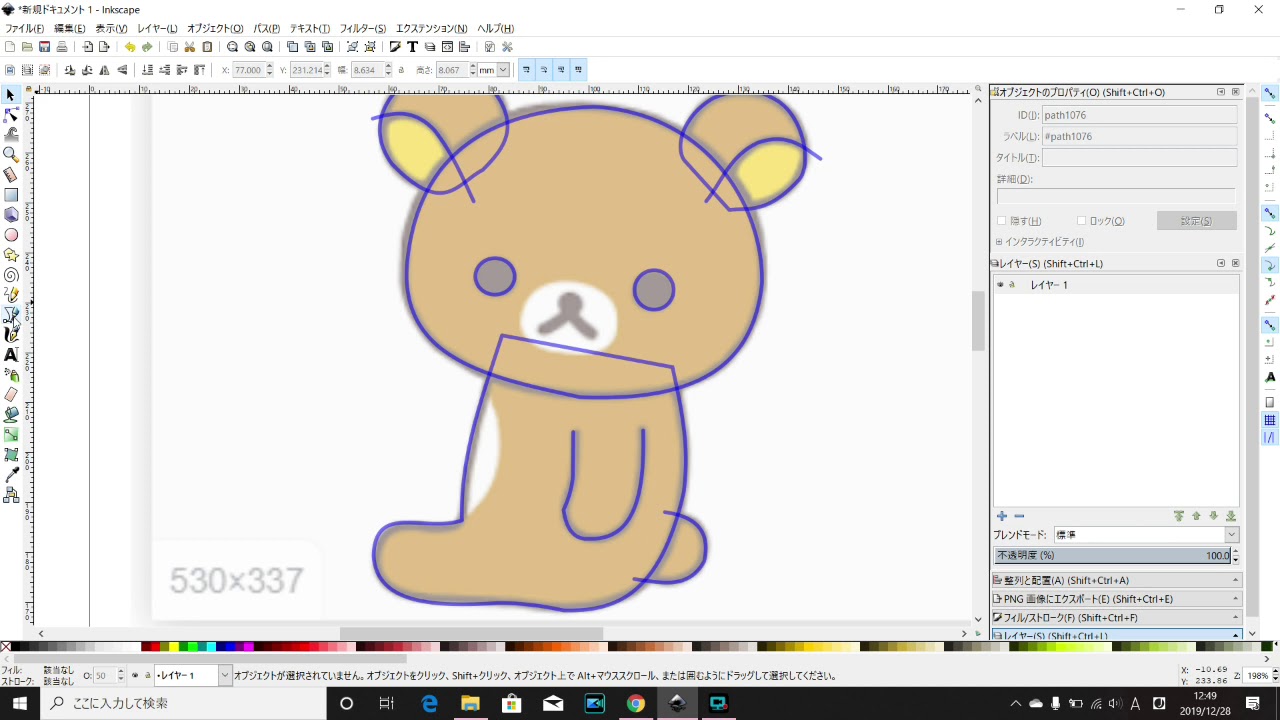Toggle lock icon of レイヤー 1 in layers list

click(1012, 285)
